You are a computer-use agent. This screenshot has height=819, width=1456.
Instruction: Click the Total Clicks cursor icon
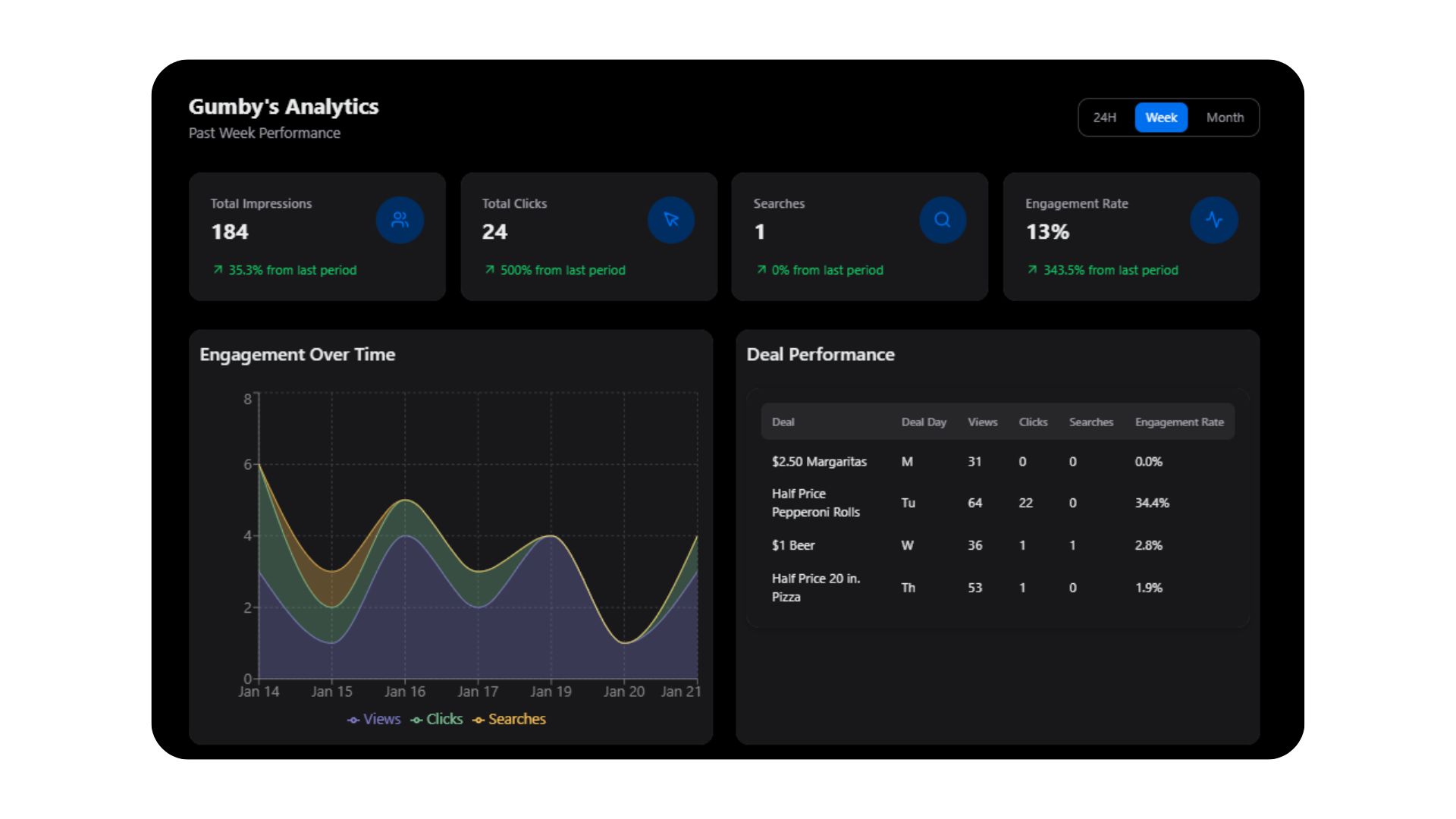pyautogui.click(x=670, y=220)
